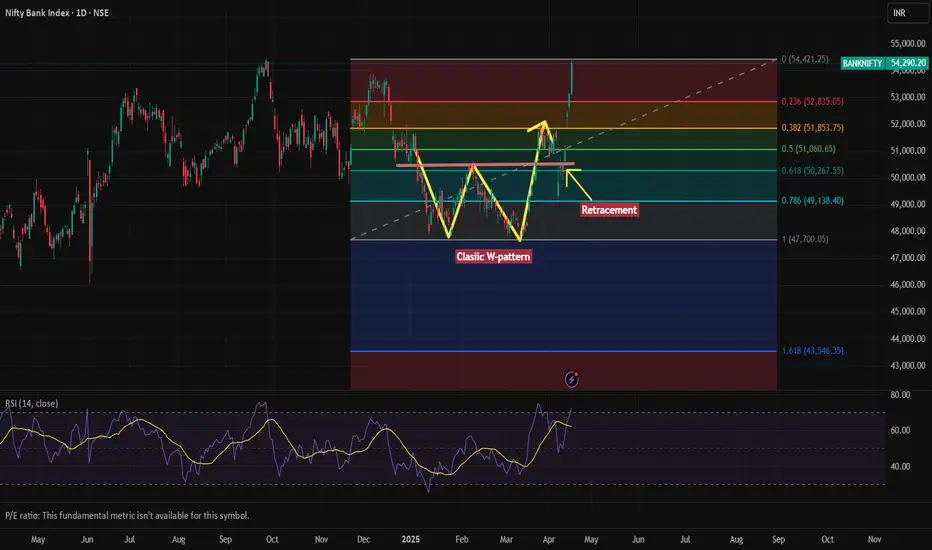This screenshot has width=932, height=550.
Task: Click the P/E ratio unavailable message
Action: click(x=127, y=516)
